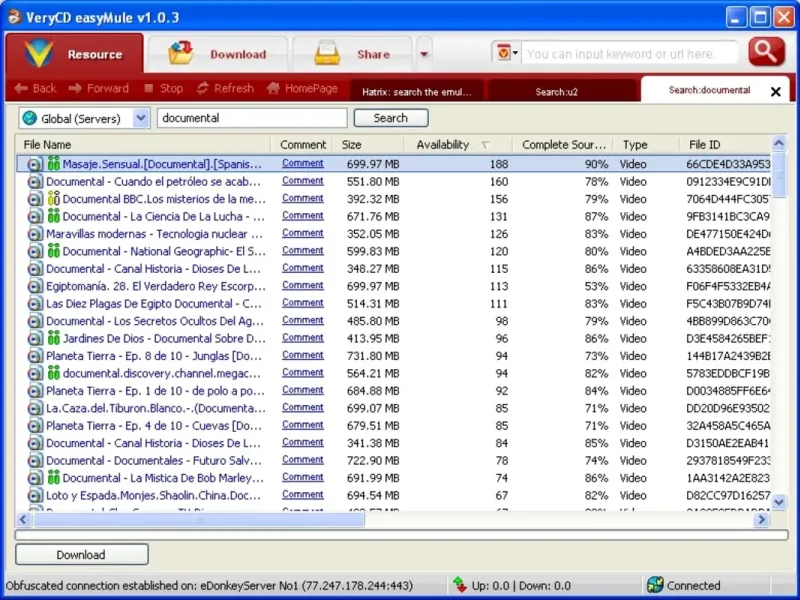Image resolution: width=800 pixels, height=600 pixels.
Task: Close the Search:documental tab
Action: coord(776,92)
